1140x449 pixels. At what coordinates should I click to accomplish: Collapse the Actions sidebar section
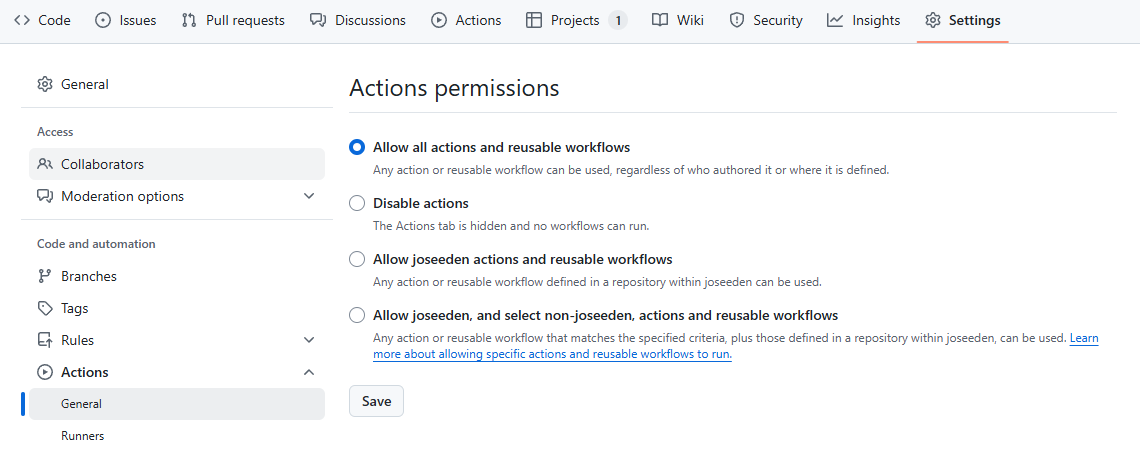coord(309,372)
